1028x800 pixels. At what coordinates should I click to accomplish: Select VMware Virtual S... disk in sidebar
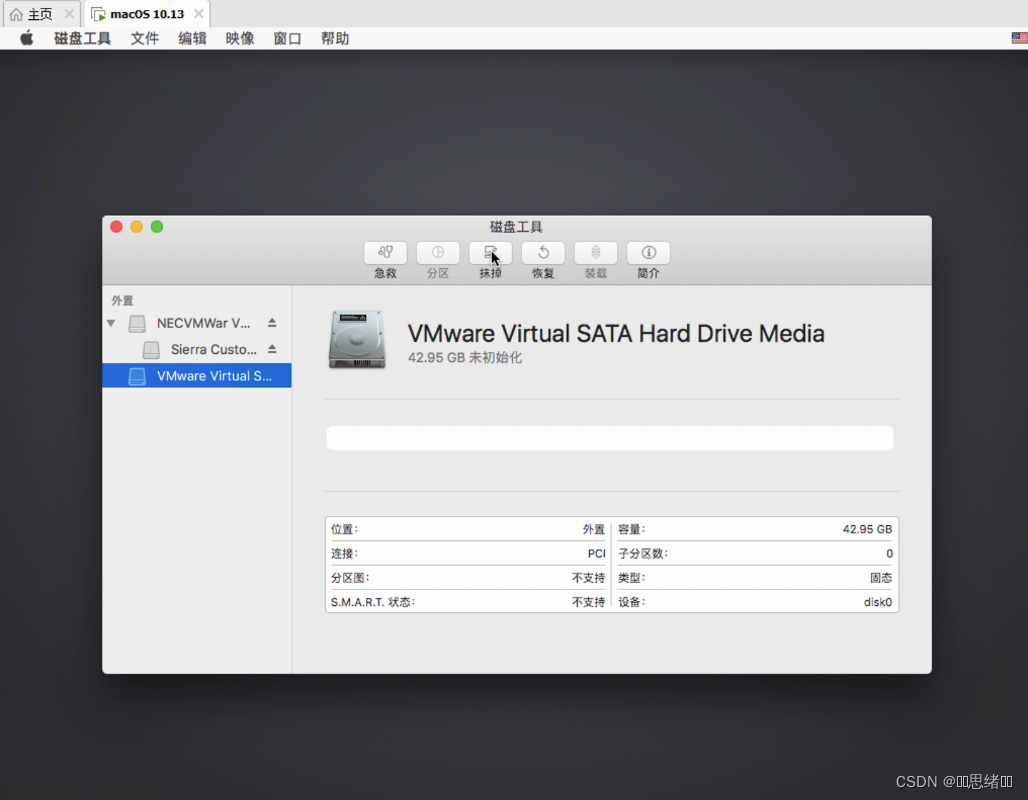coord(197,376)
